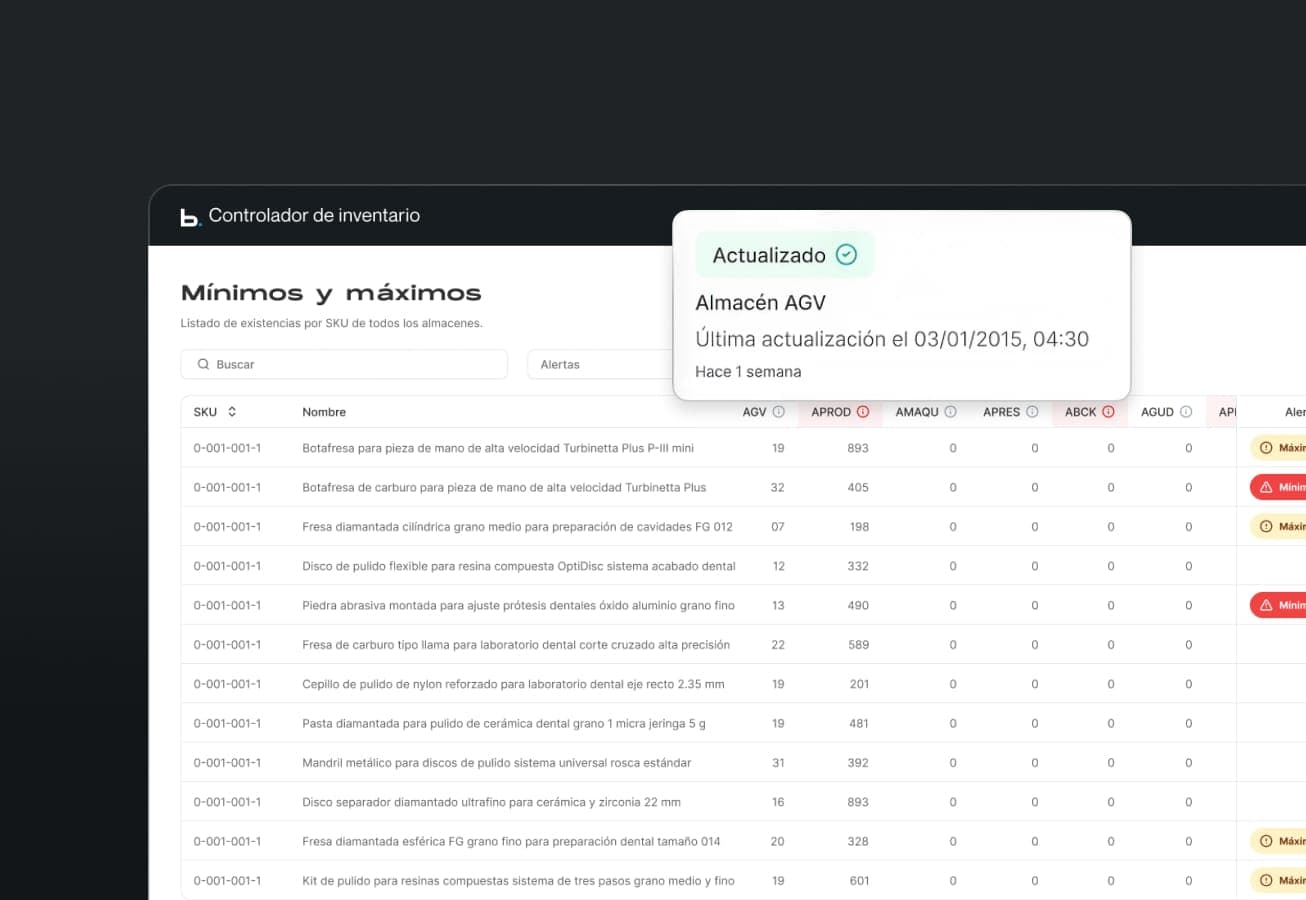The width and height of the screenshot is (1306, 900).
Task: Select the Piedra abrasiva montada product row
Action: click(518, 606)
